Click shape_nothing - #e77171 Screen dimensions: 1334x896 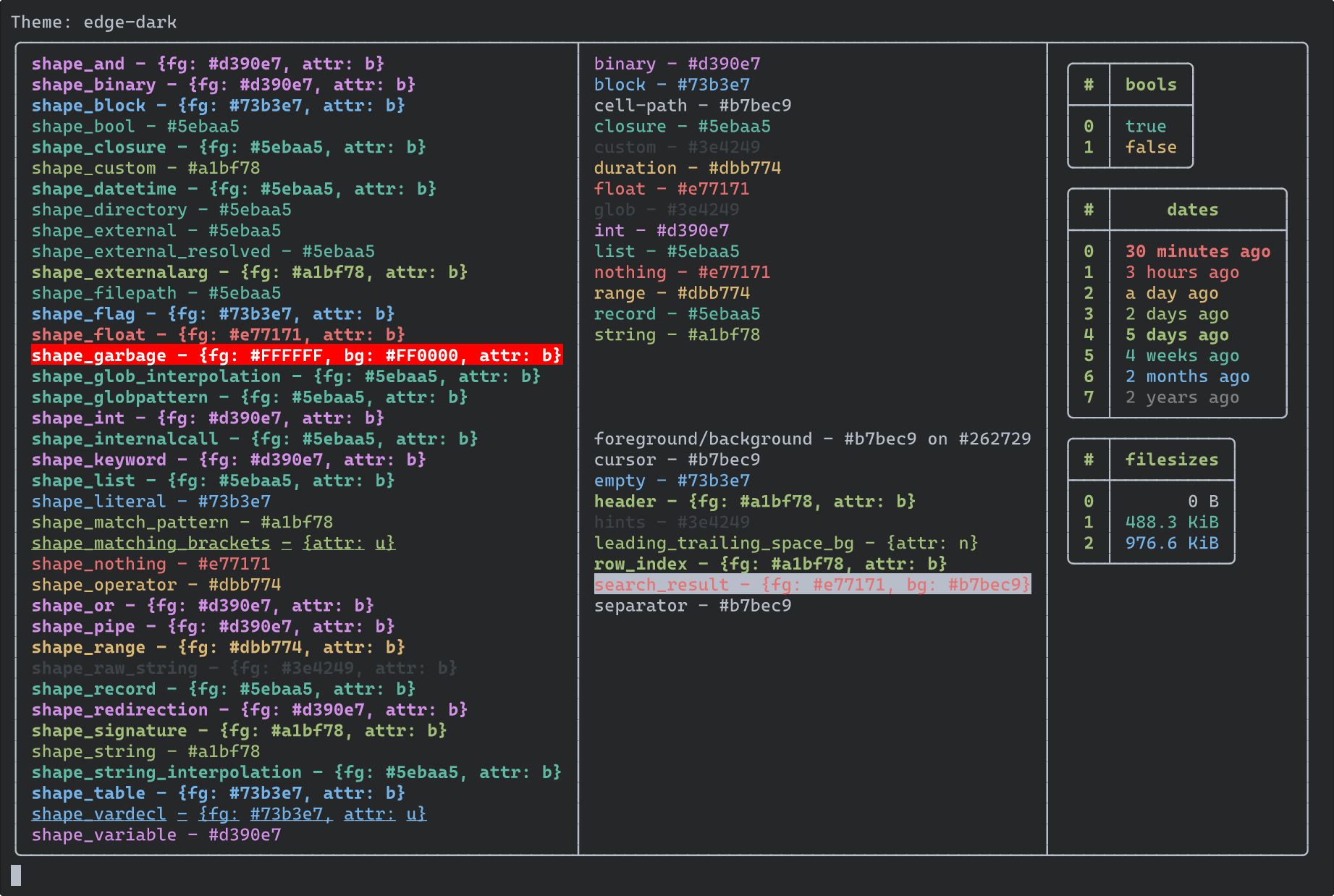pyautogui.click(x=151, y=565)
